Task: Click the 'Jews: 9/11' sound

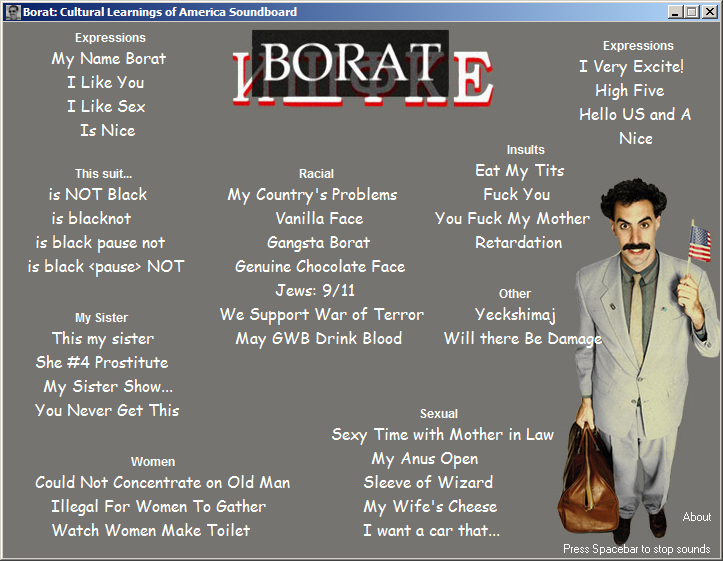Action: point(315,290)
